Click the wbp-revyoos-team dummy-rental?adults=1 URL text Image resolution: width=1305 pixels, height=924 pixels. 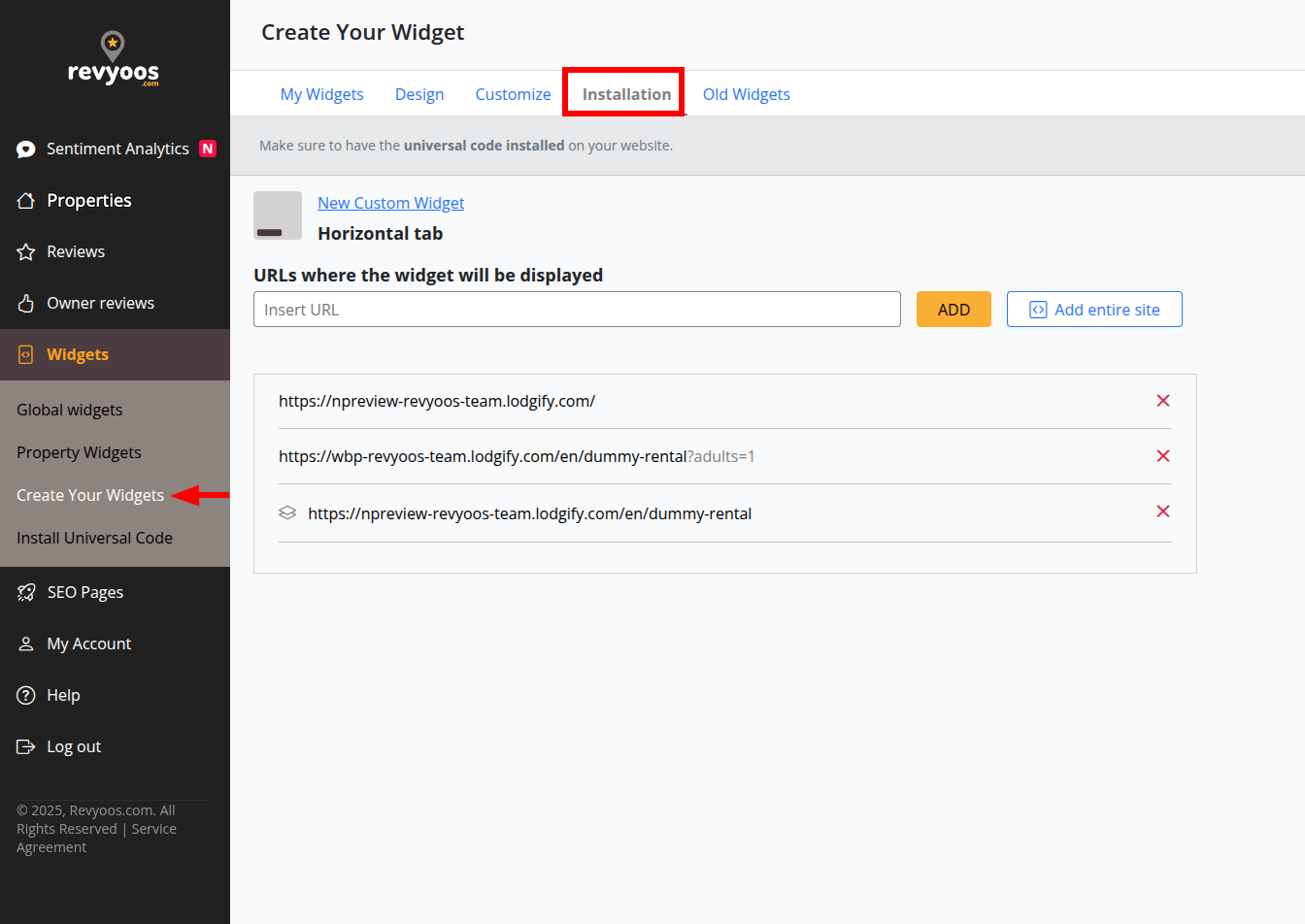tap(517, 456)
